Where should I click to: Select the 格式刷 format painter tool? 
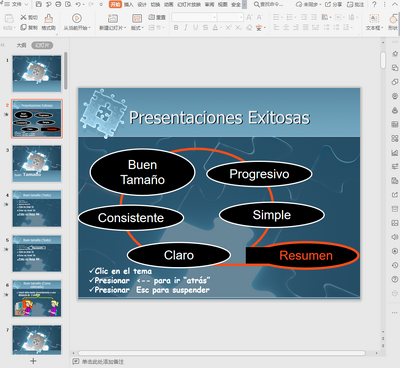49,22
